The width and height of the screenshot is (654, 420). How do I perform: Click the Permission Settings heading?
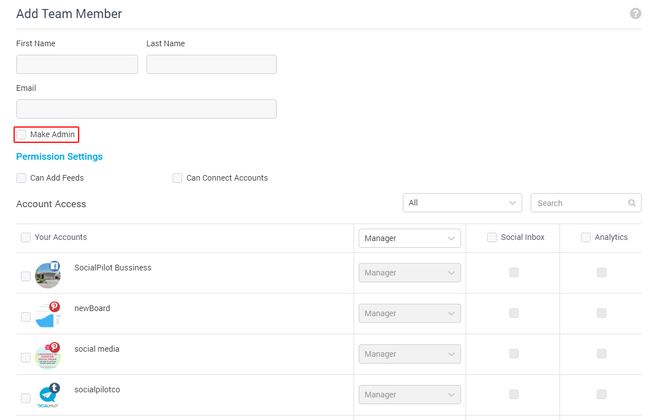click(x=59, y=157)
